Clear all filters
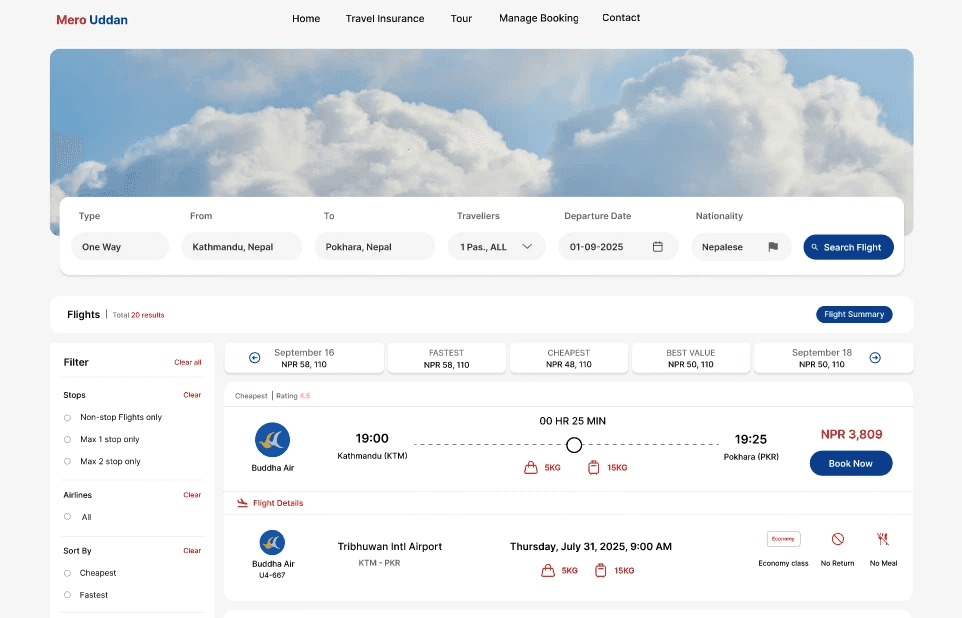This screenshot has height=618, width=962. (x=188, y=363)
